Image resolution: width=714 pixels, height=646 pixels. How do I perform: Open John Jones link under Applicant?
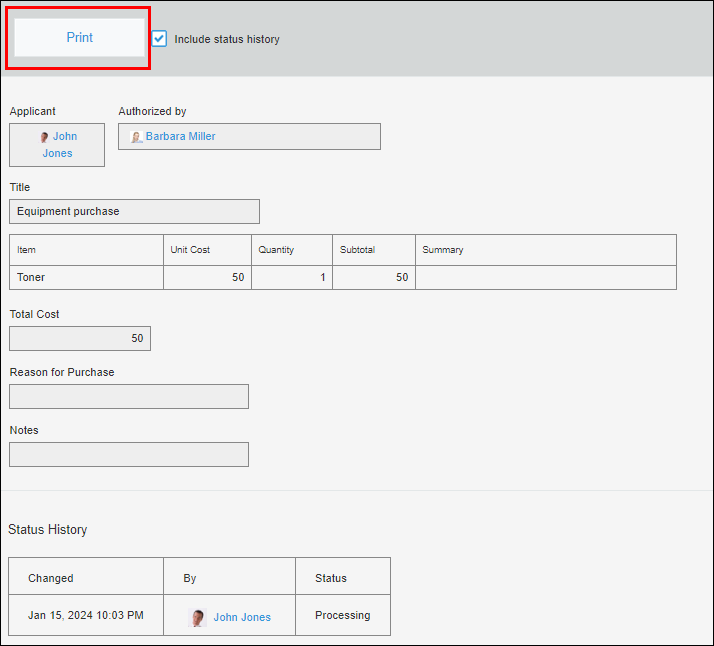tap(62, 145)
